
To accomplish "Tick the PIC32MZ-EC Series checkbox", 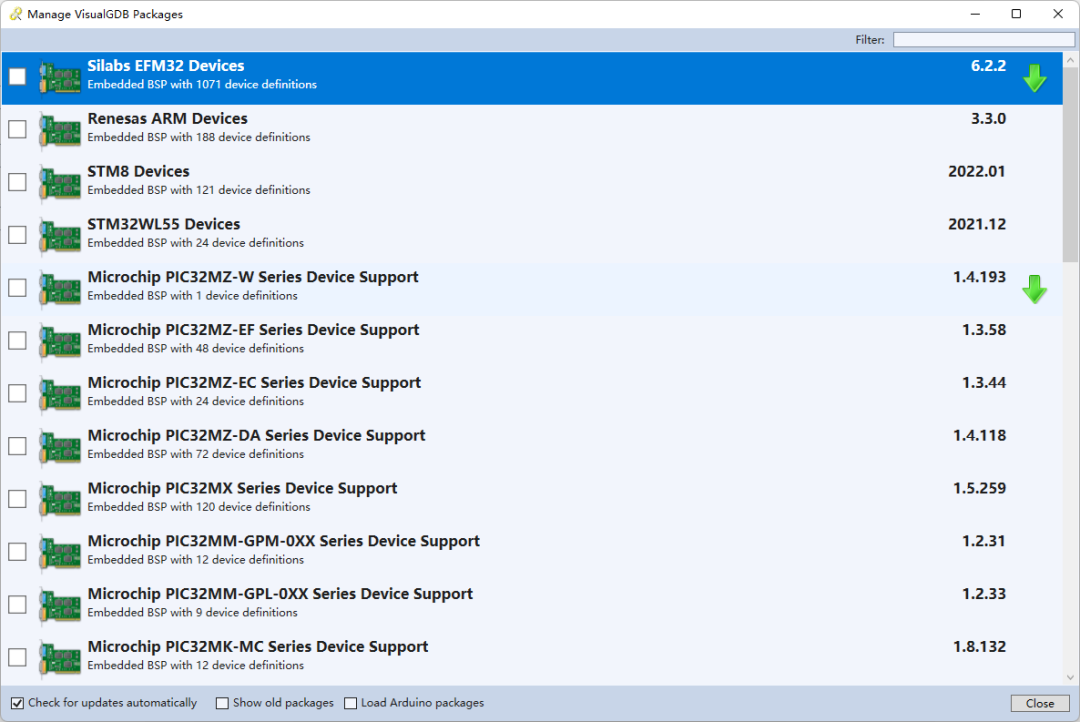I will pos(17,393).
